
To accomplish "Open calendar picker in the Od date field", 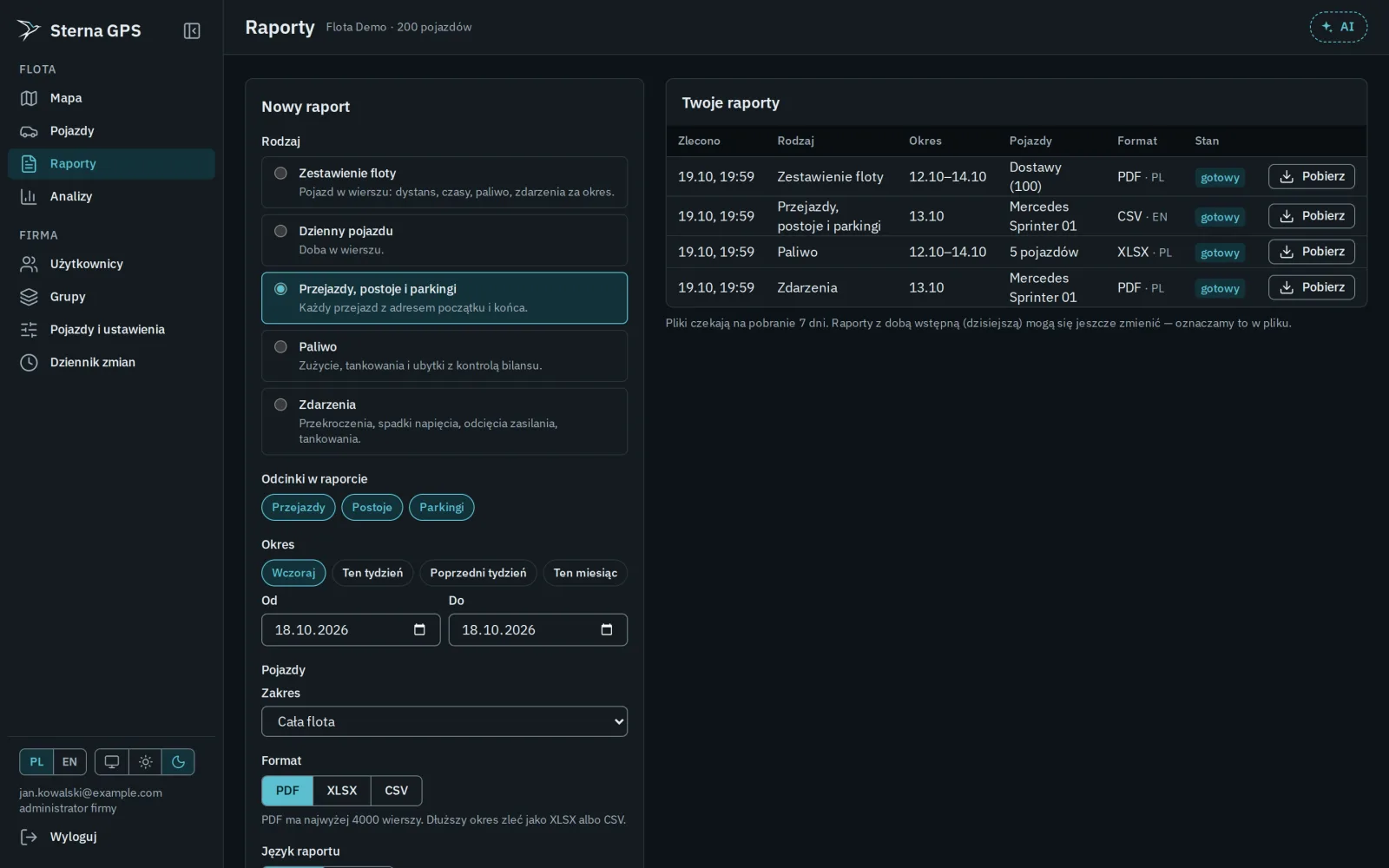I will coord(420,629).
